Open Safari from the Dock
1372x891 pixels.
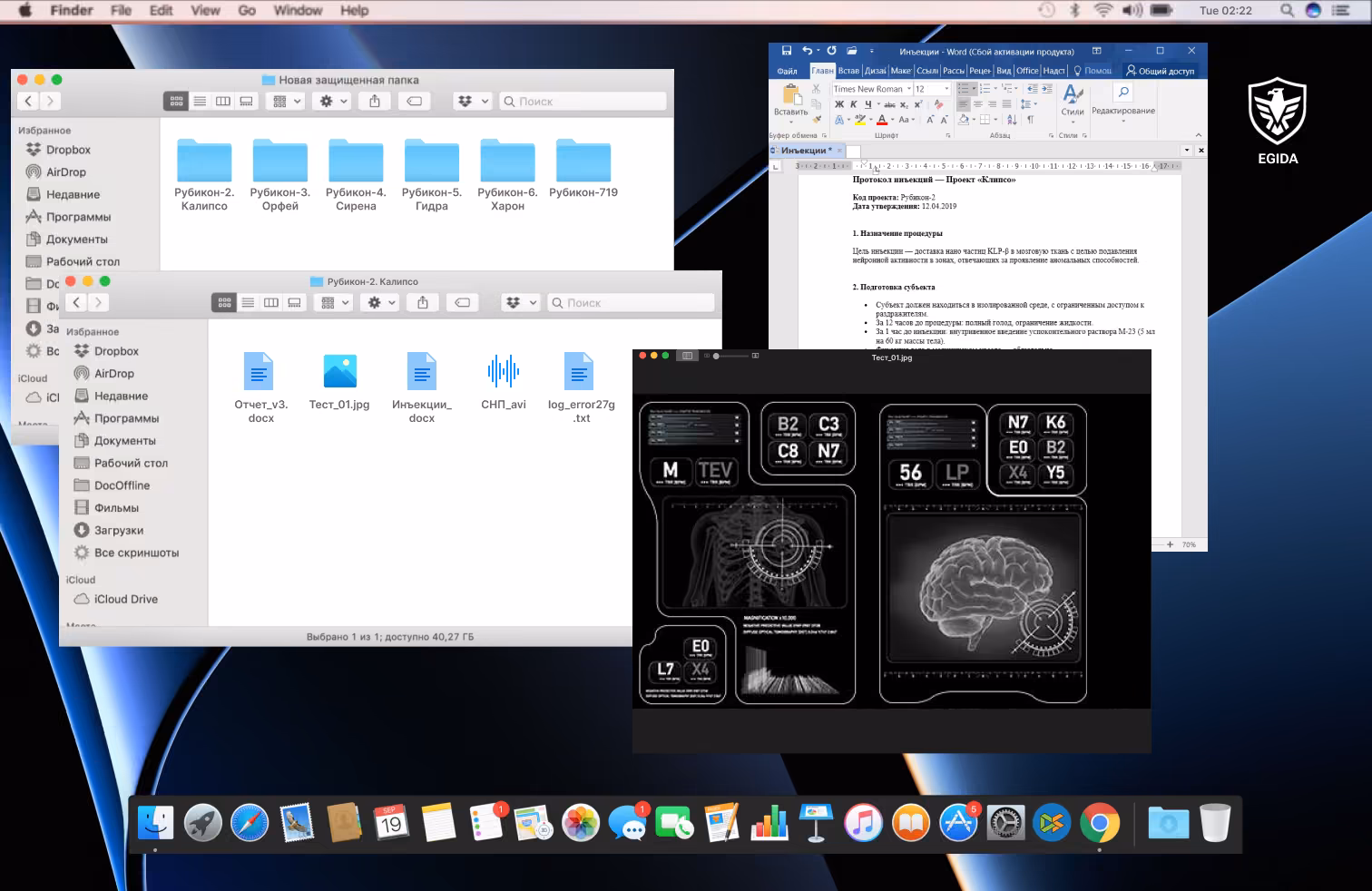[x=250, y=823]
